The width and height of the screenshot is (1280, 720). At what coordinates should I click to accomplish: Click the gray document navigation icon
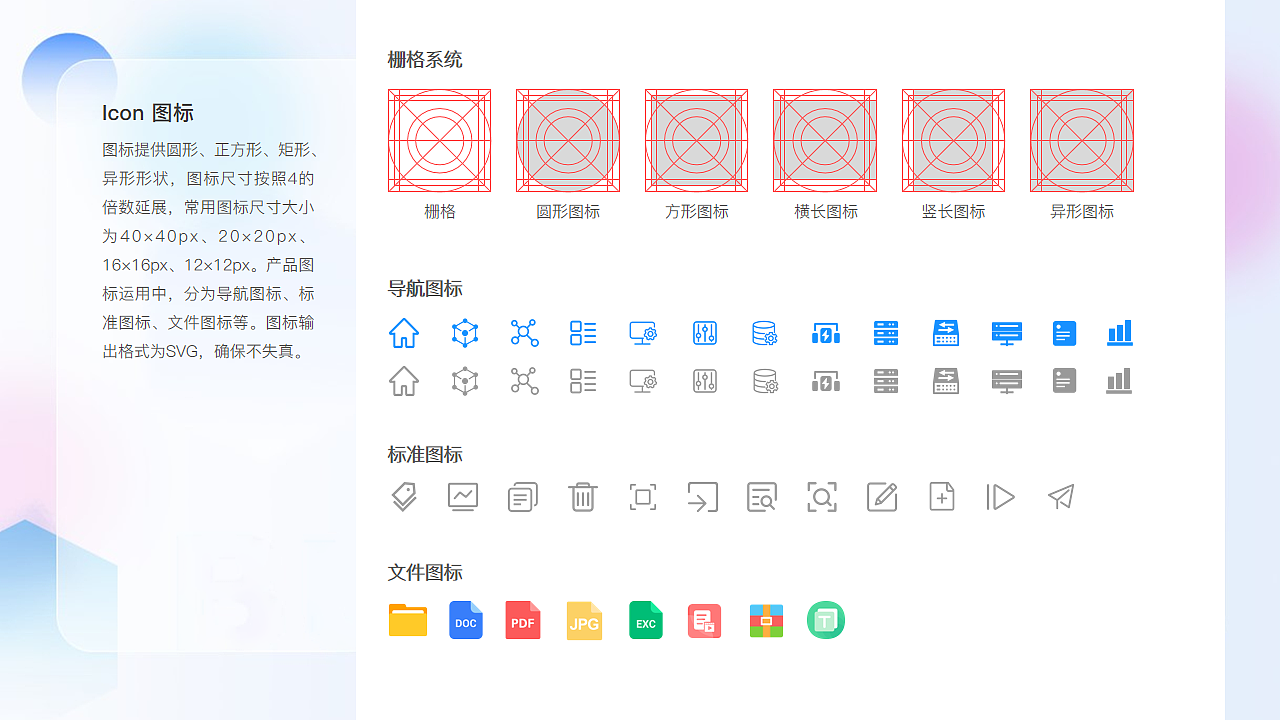coord(1064,381)
